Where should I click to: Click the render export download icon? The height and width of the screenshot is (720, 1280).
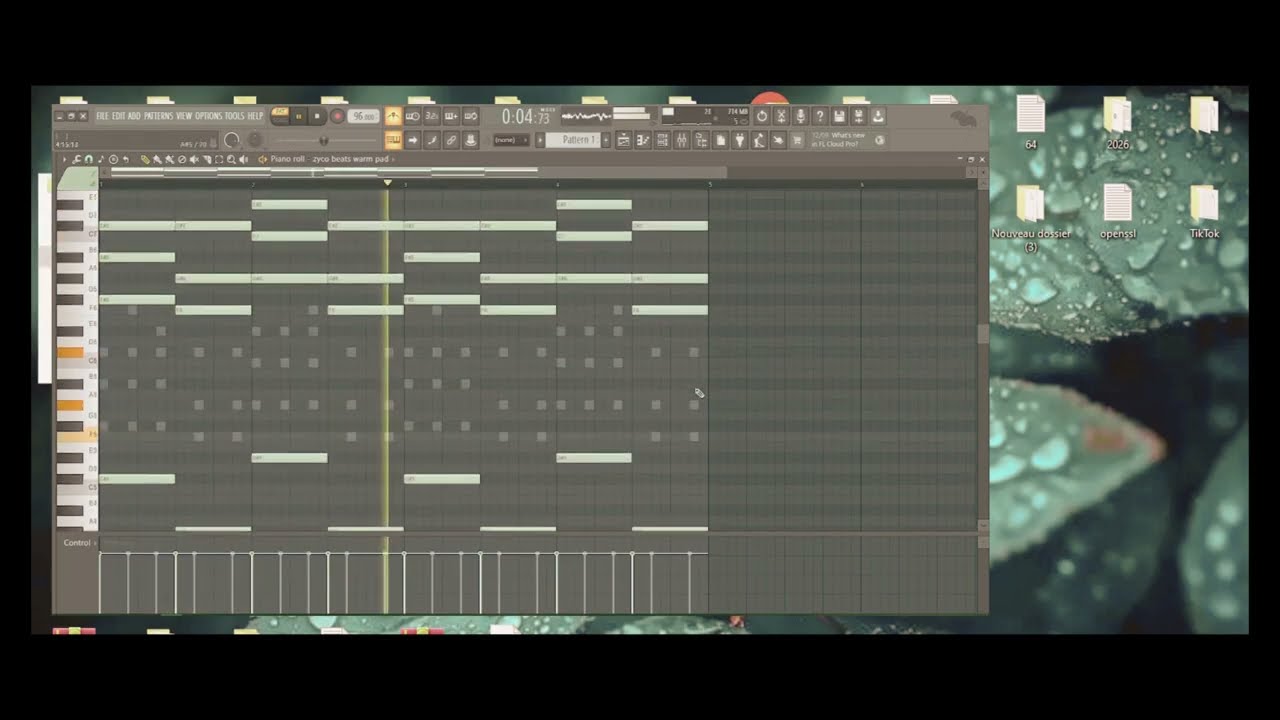[x=877, y=116]
